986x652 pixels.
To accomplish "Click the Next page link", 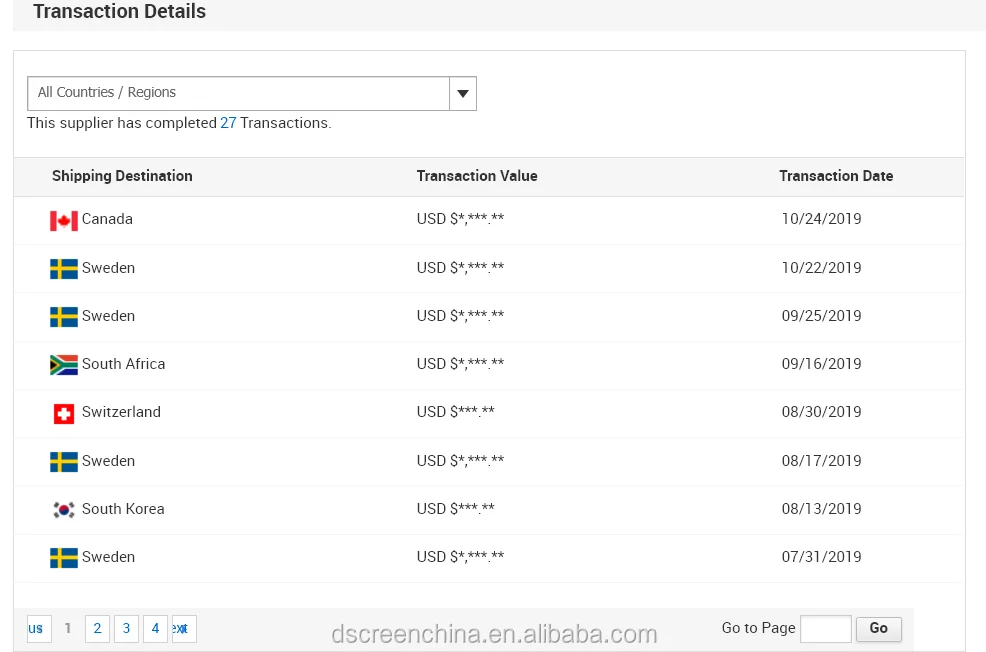I will pyautogui.click(x=183, y=628).
